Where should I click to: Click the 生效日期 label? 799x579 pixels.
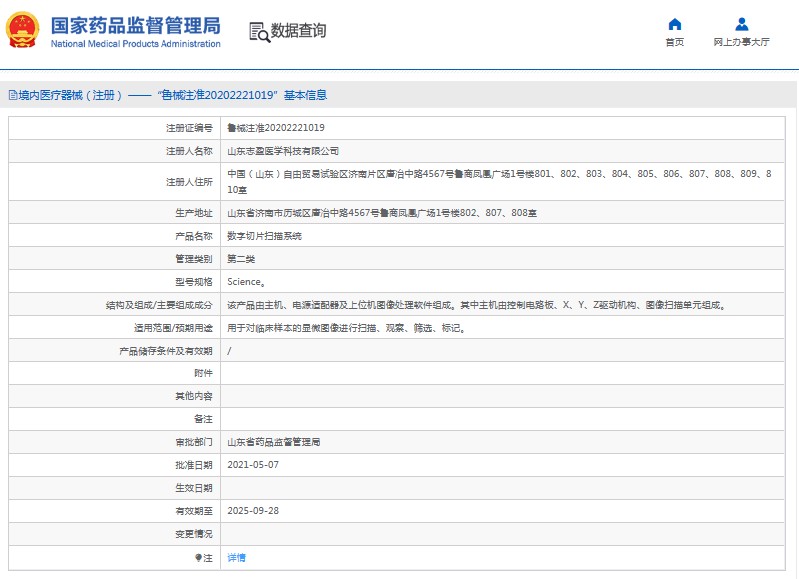194,488
